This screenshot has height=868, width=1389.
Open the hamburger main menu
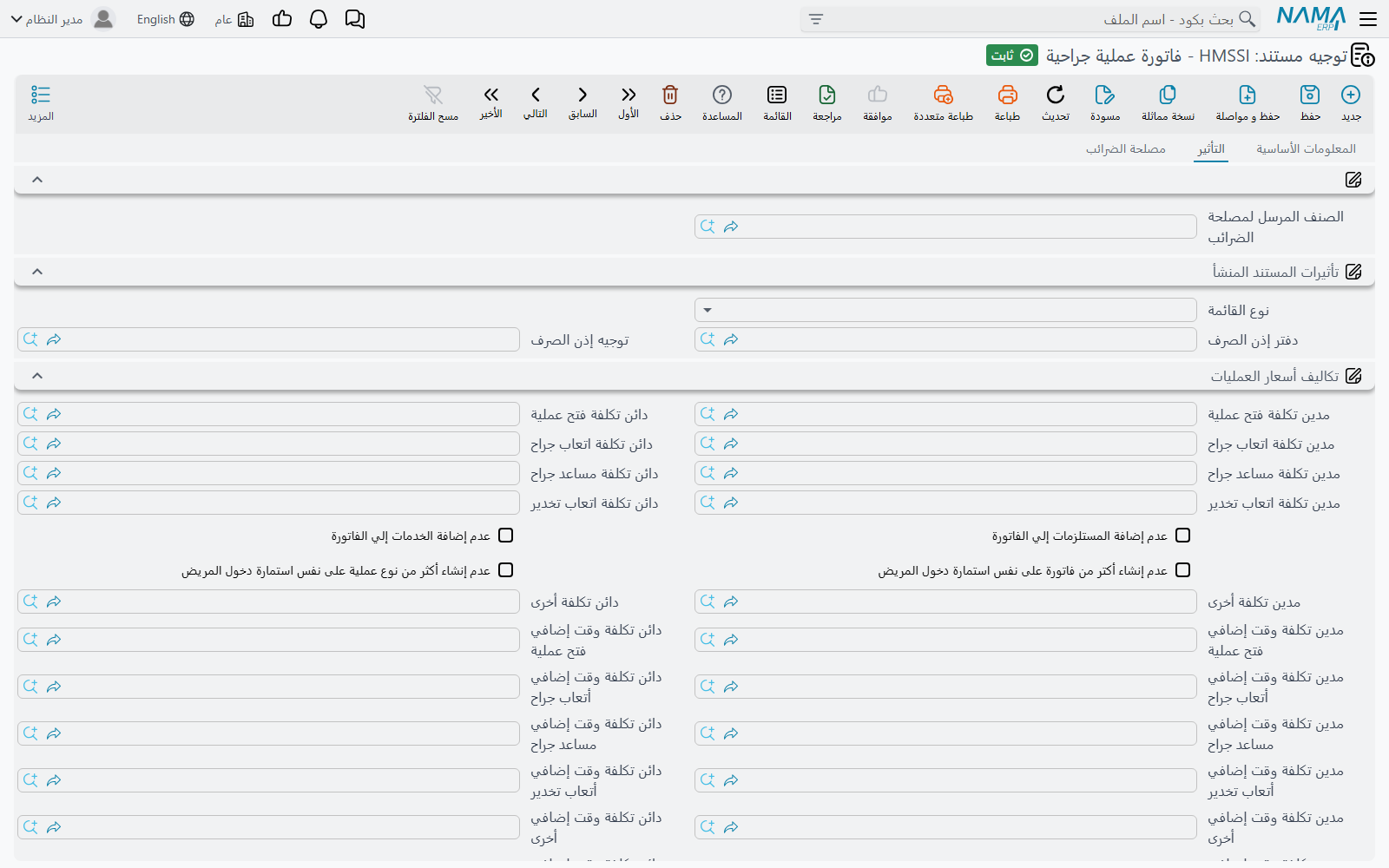pyautogui.click(x=1368, y=19)
